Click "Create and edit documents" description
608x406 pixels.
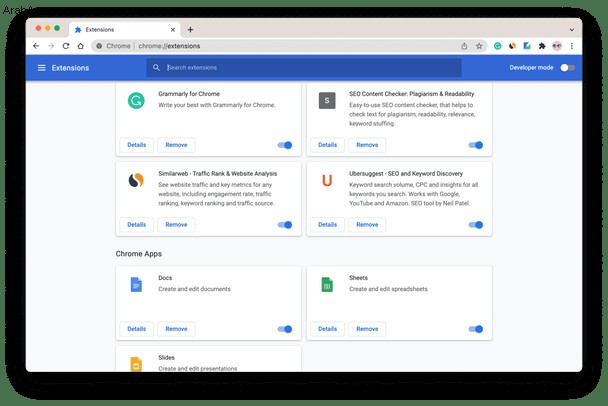click(194, 289)
